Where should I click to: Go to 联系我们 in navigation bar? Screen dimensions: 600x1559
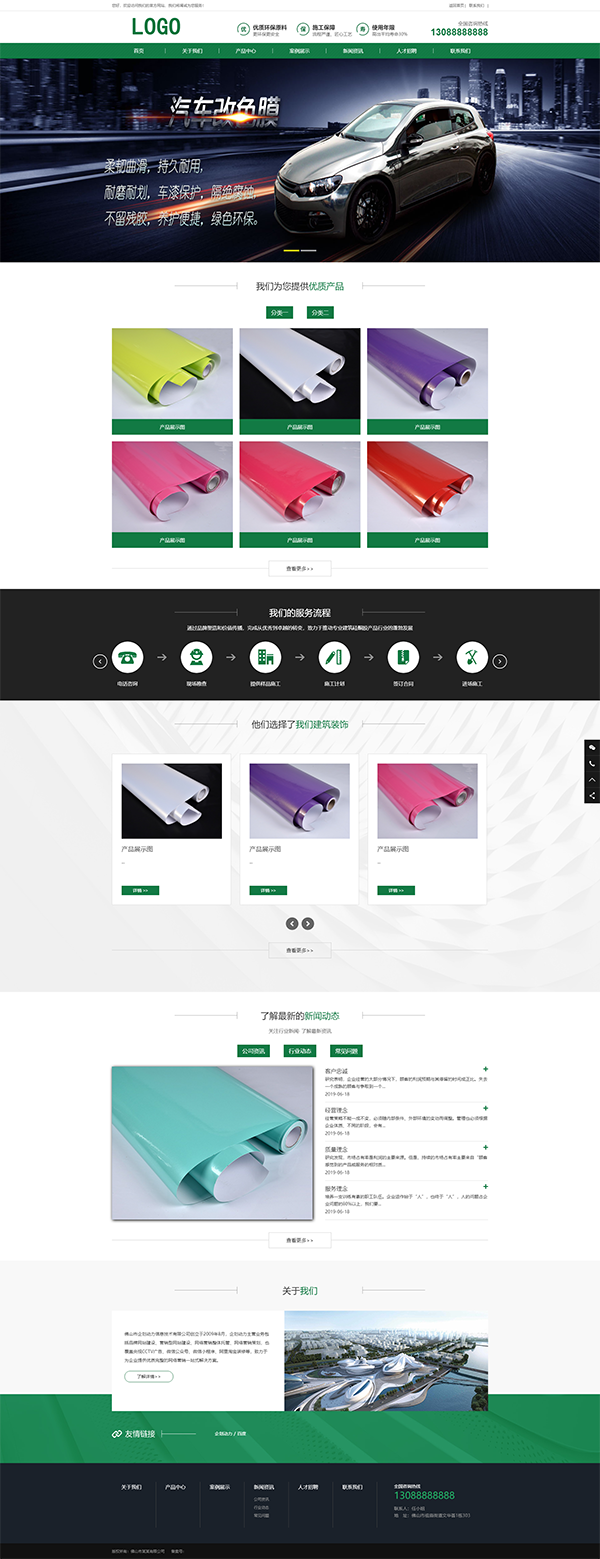[461, 50]
